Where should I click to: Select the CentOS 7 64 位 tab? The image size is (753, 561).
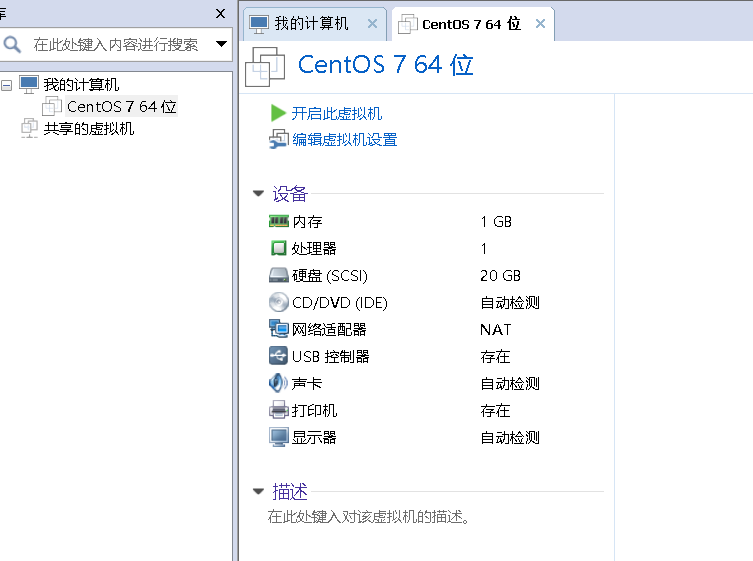click(471, 24)
